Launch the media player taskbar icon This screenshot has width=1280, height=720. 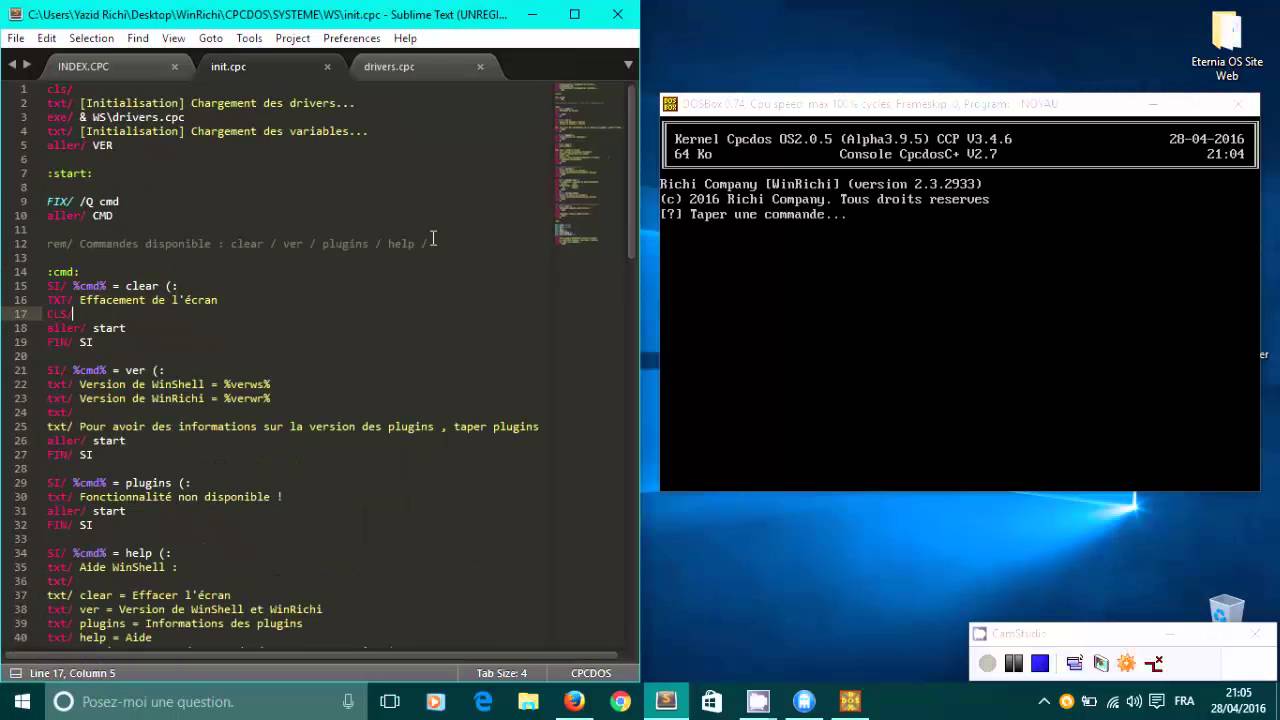(435, 701)
